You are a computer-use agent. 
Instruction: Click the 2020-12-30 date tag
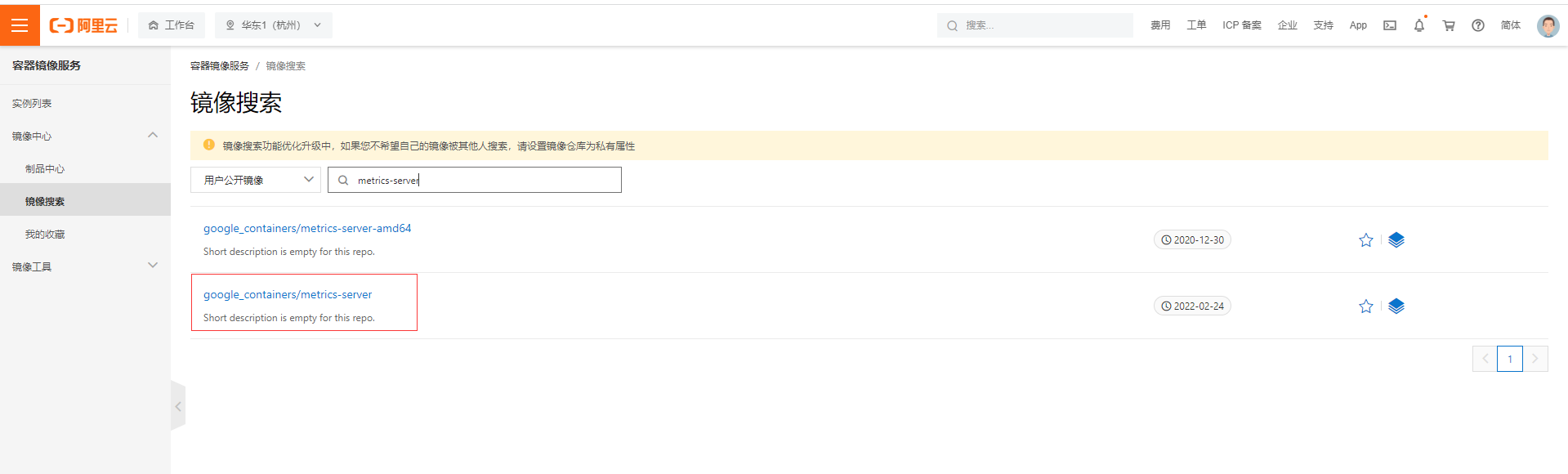coord(1192,239)
